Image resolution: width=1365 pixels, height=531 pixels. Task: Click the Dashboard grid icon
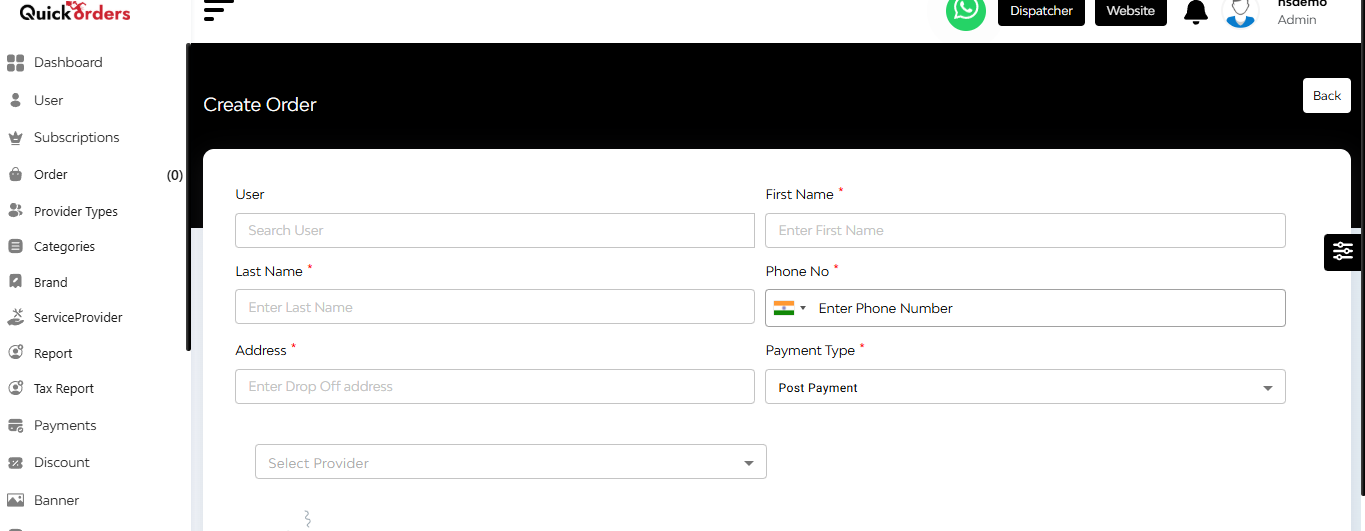click(x=15, y=63)
